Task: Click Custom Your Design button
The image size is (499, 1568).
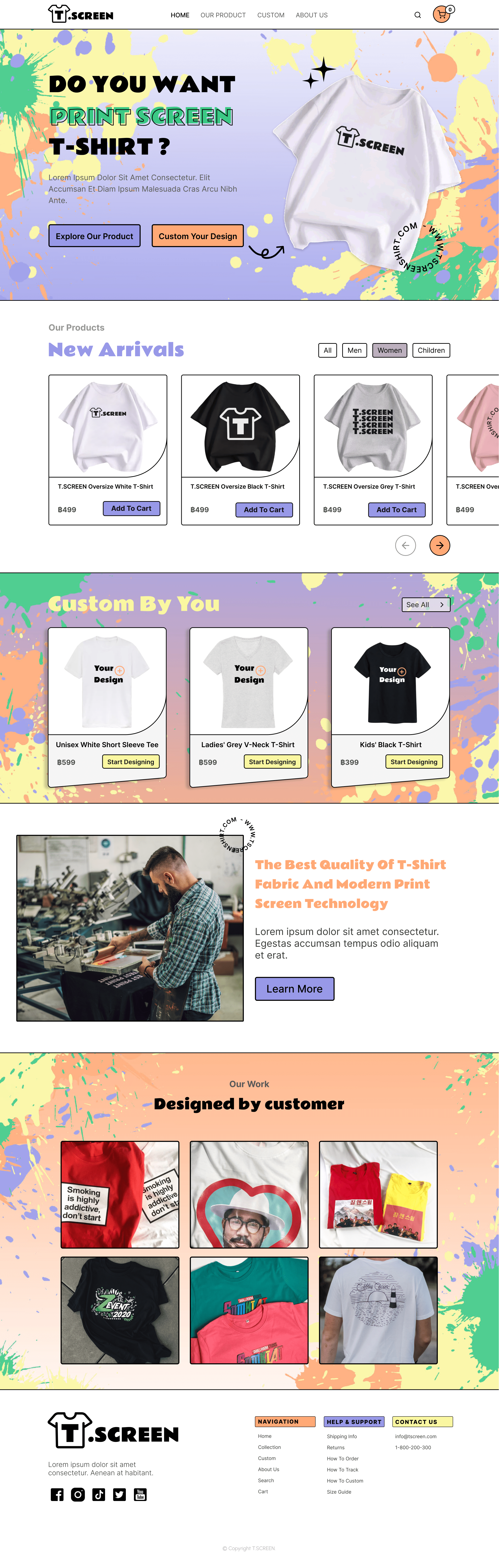Action: (x=198, y=236)
